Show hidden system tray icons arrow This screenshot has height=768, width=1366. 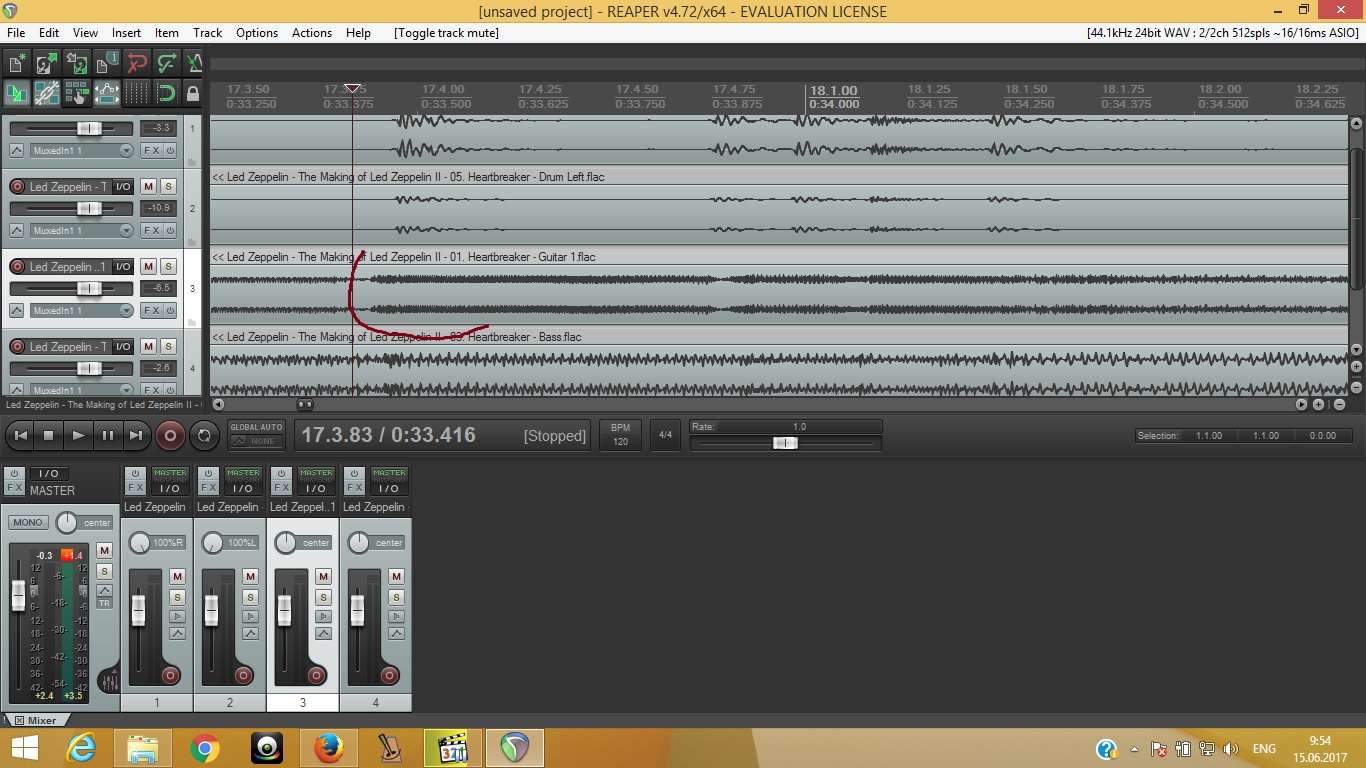coord(1134,749)
